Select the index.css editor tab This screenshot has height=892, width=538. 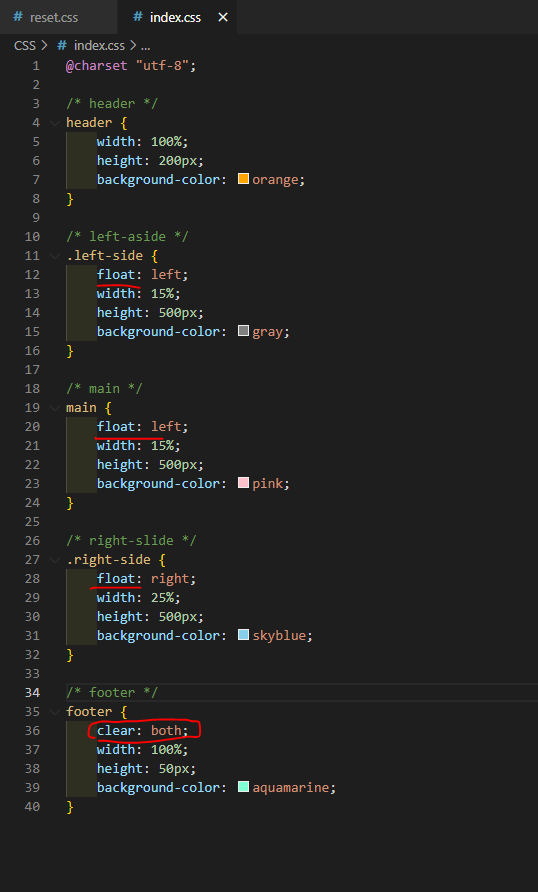[177, 17]
